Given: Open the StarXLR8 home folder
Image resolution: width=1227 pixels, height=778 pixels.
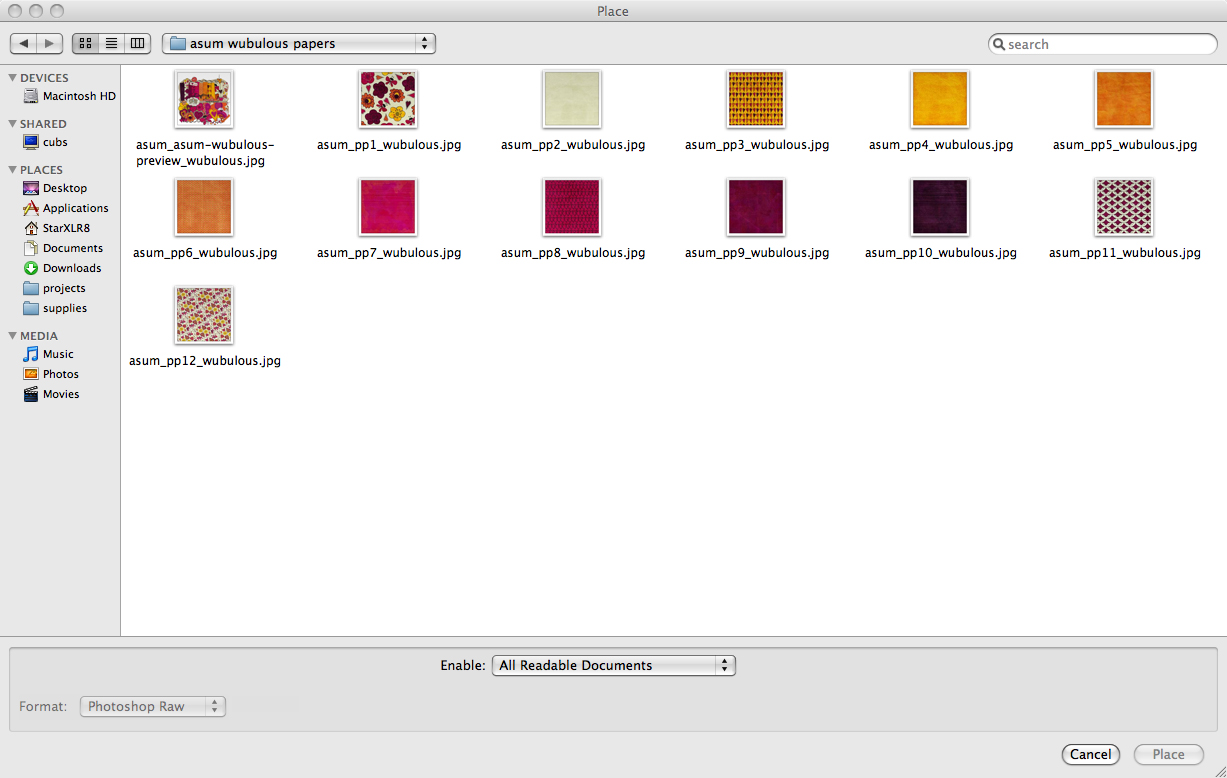Looking at the screenshot, I should [x=66, y=228].
